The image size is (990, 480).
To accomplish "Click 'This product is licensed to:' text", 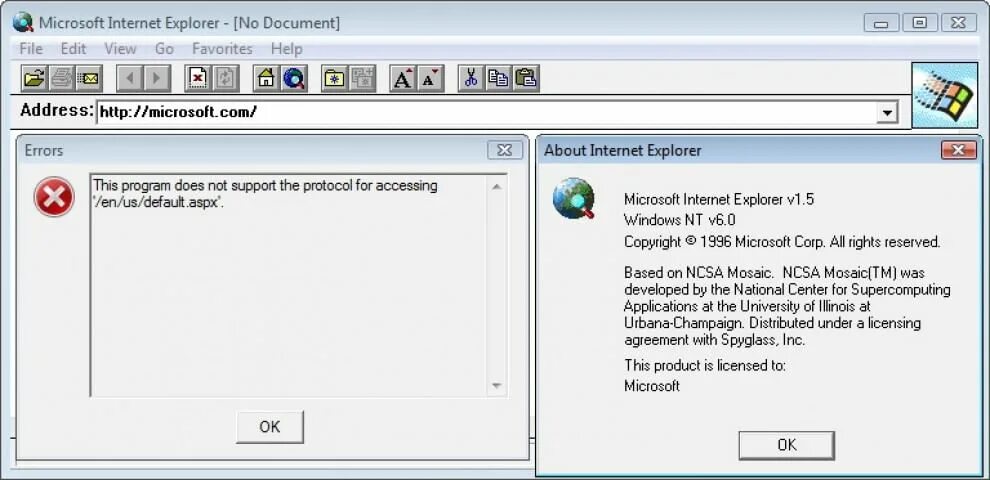I will (x=705, y=365).
